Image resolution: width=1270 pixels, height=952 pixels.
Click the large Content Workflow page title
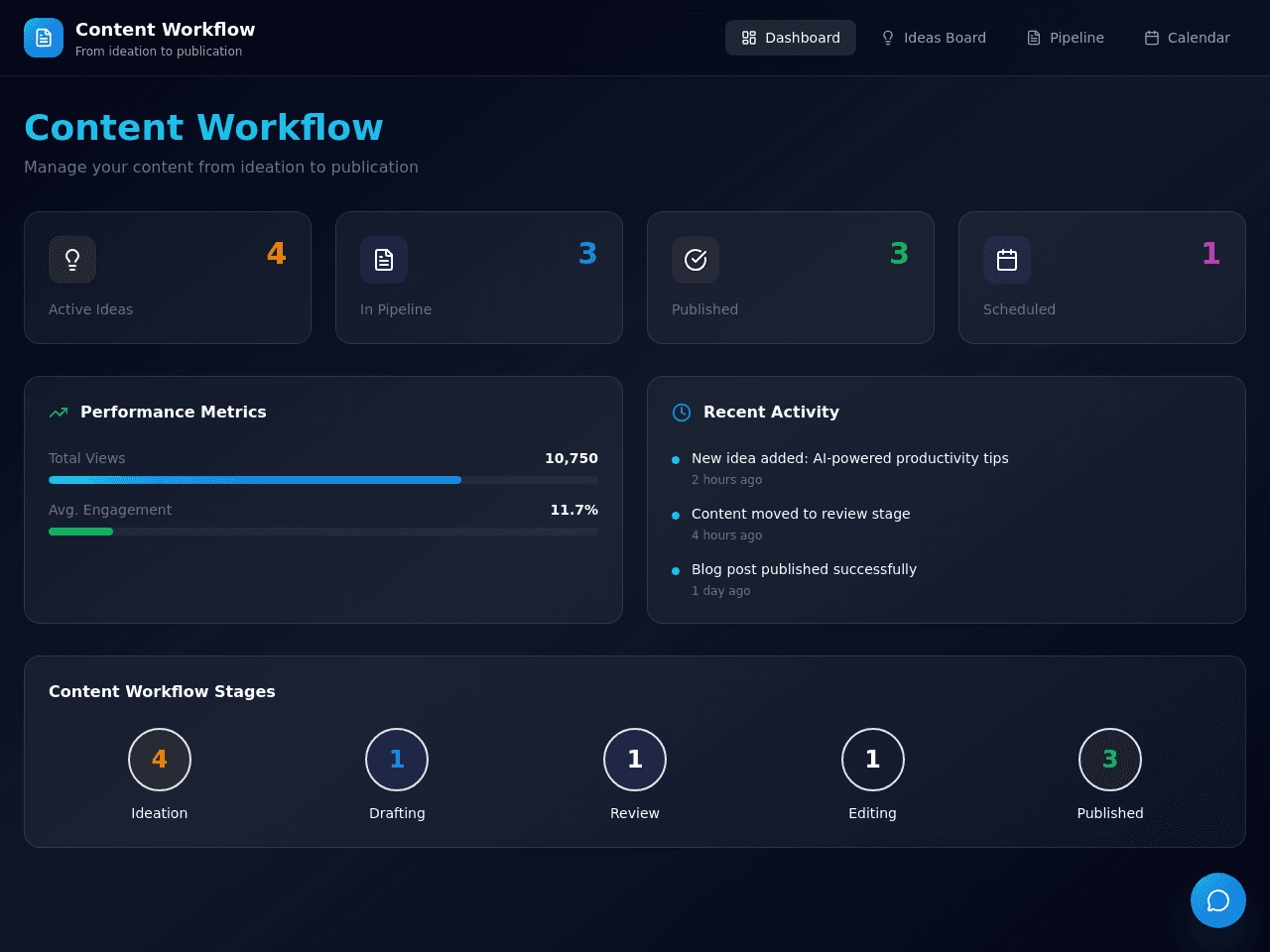tap(203, 127)
